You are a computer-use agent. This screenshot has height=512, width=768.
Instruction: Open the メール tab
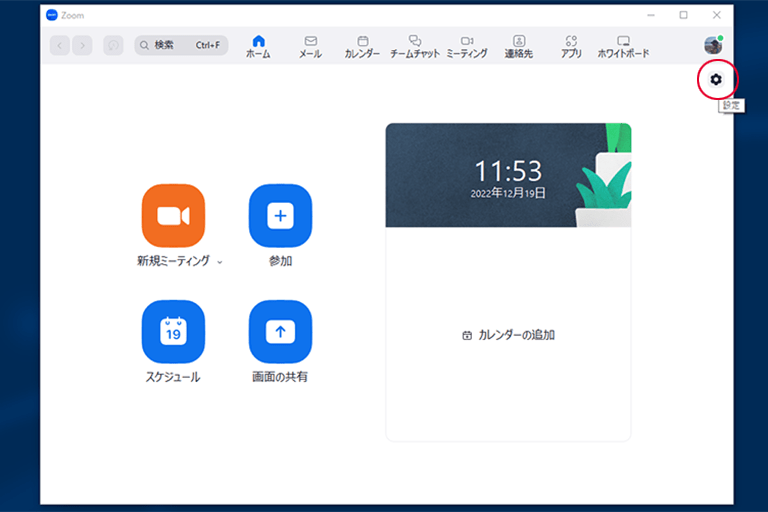(x=311, y=47)
